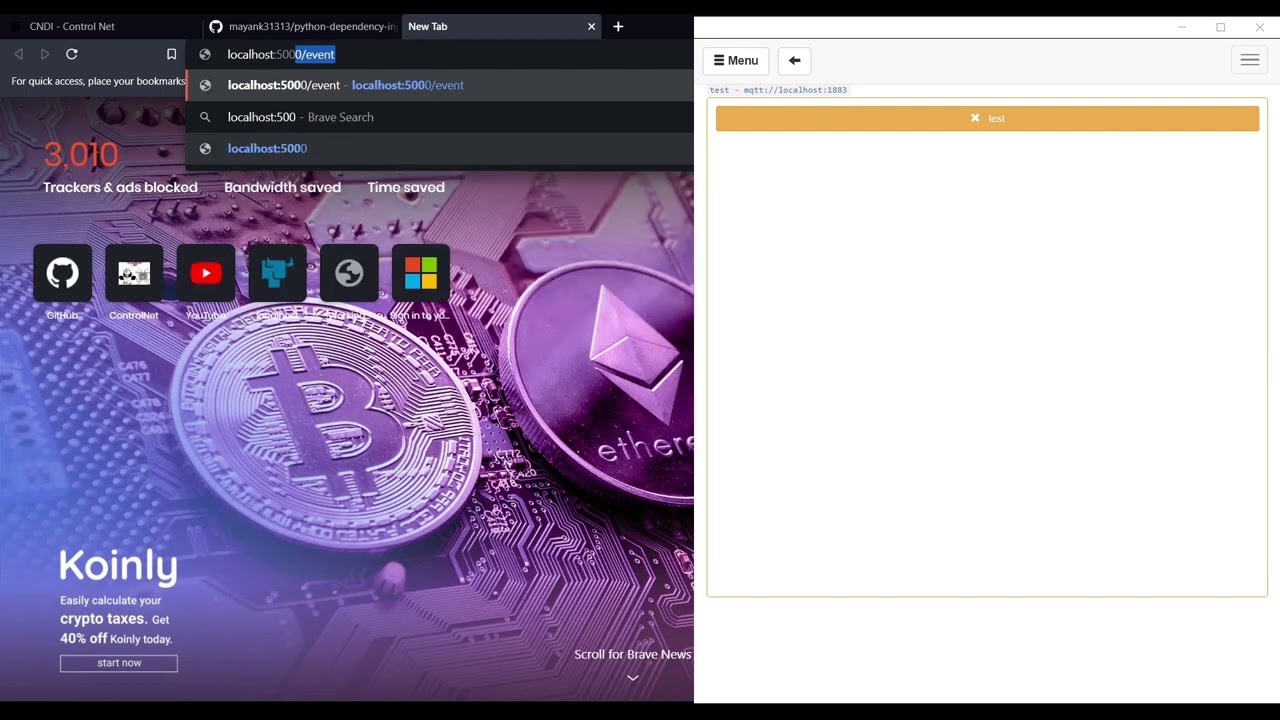This screenshot has width=1280, height=720.
Task: Open the Microsoft sign-in shortcut tile
Action: [421, 273]
